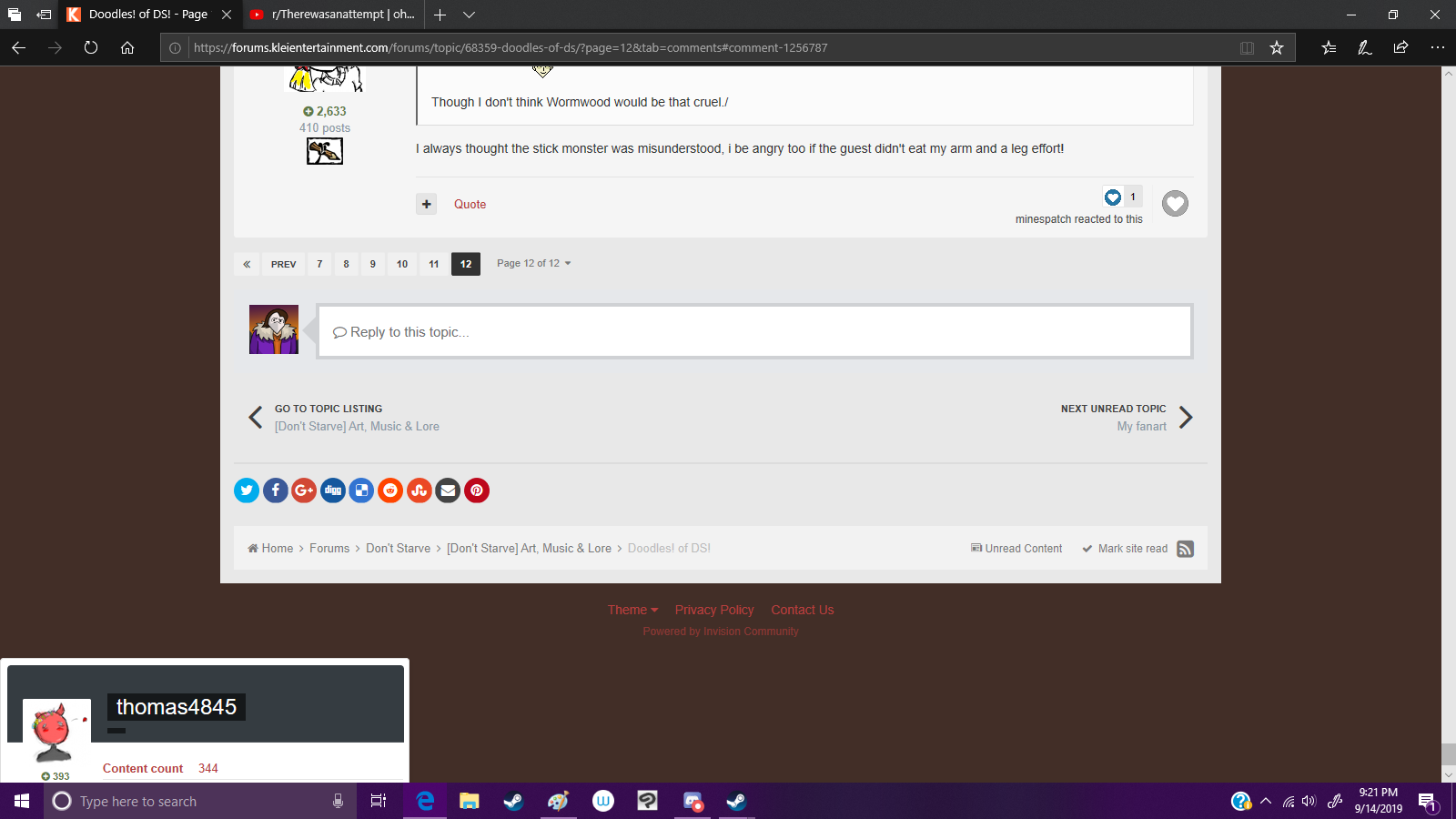Image resolution: width=1456 pixels, height=819 pixels.
Task: Go to page 11 of the topic
Action: tap(434, 264)
